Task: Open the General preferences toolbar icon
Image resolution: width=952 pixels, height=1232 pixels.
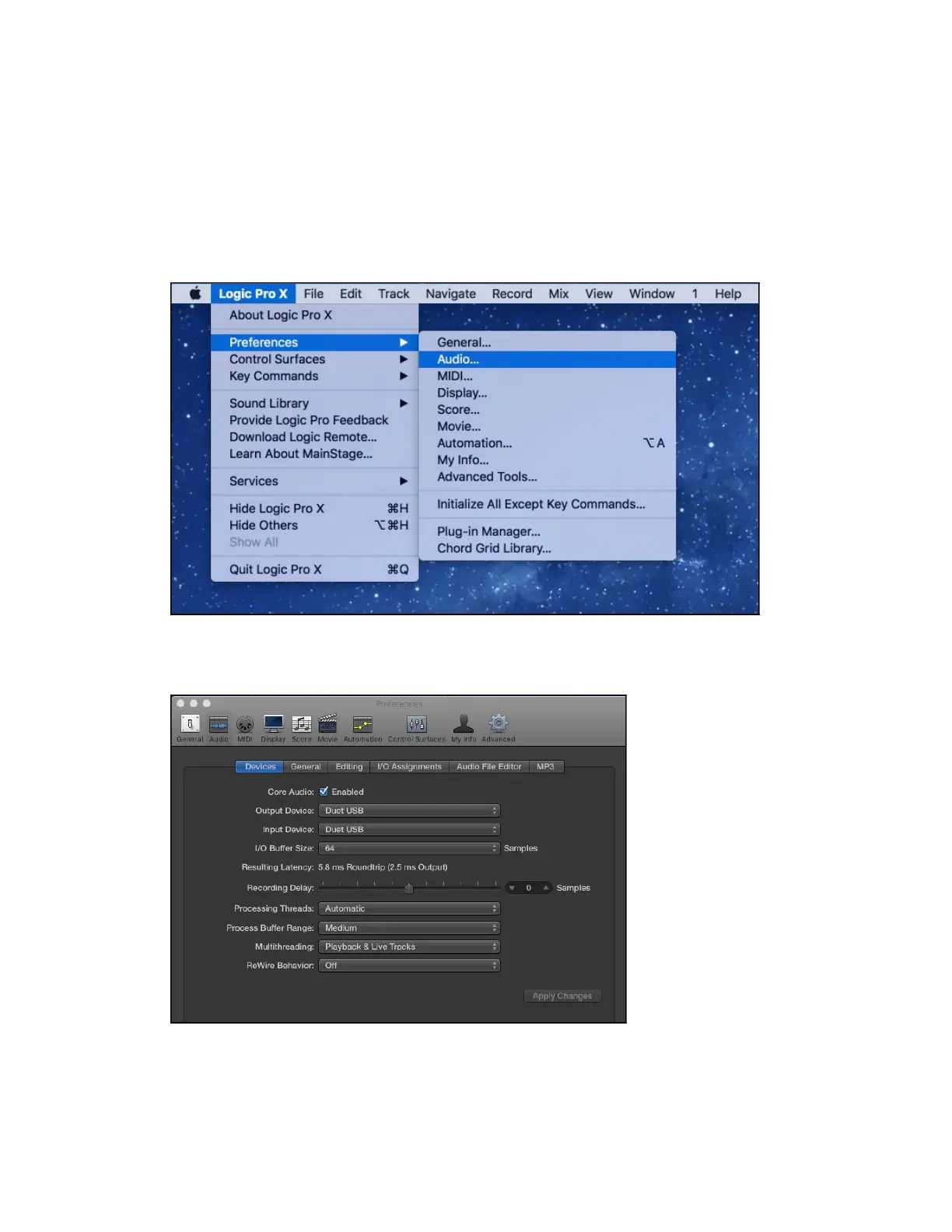Action: point(190,729)
